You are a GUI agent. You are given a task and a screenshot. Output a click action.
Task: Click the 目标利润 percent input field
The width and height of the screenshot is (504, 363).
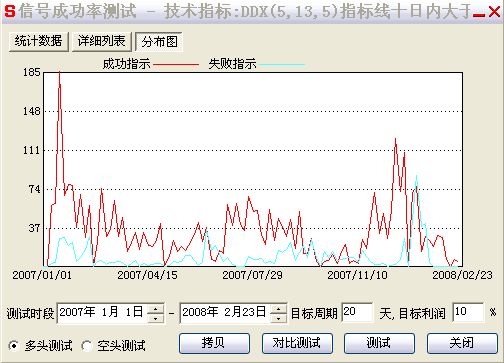click(x=468, y=312)
